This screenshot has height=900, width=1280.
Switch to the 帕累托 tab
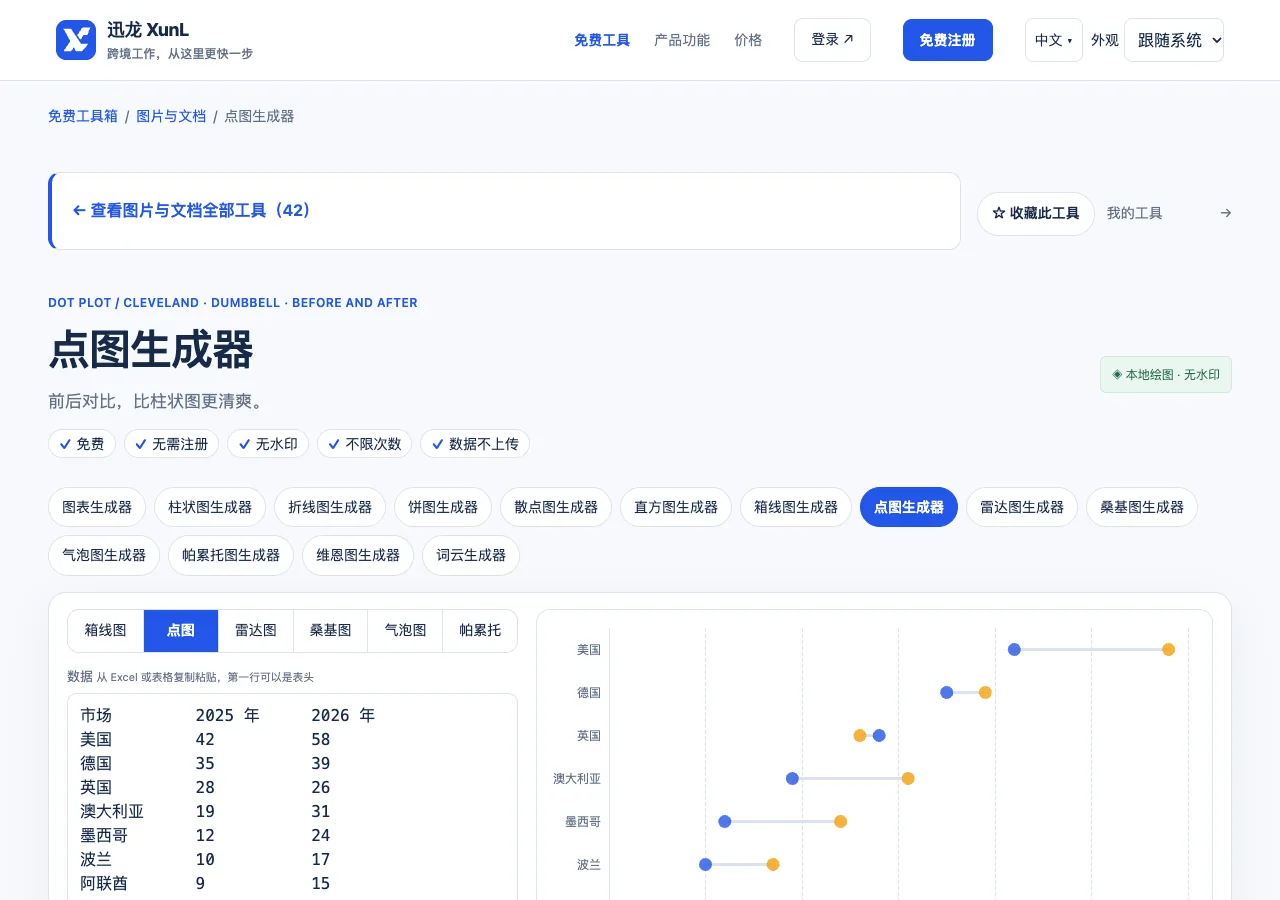[480, 631]
